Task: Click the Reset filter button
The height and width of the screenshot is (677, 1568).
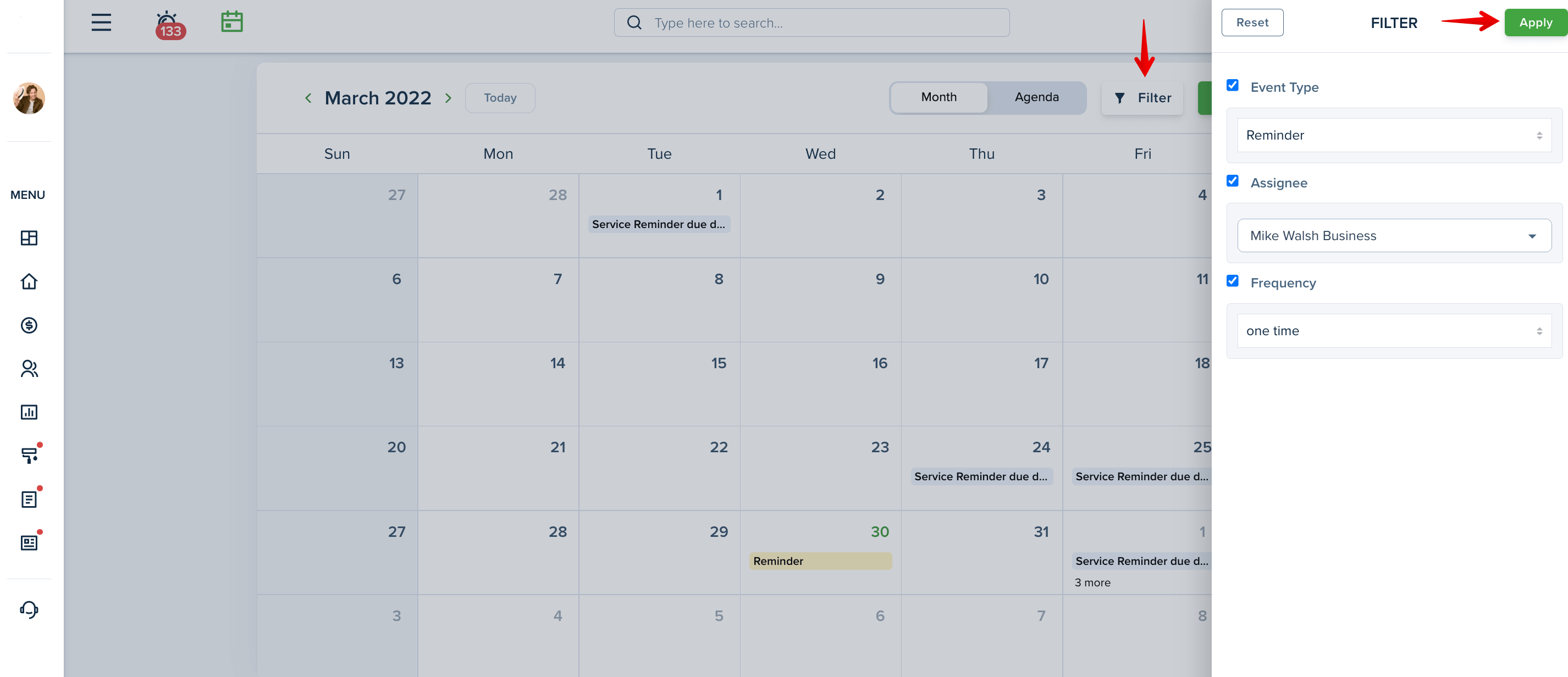Action: [1252, 23]
